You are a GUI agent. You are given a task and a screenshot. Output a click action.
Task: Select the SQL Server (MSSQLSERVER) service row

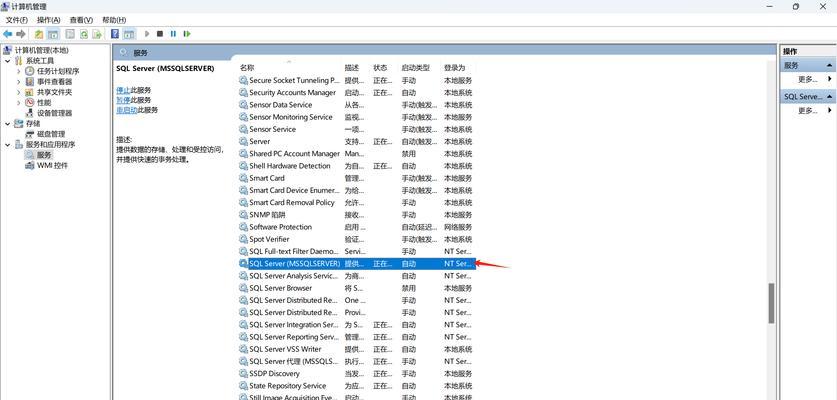(x=357, y=264)
